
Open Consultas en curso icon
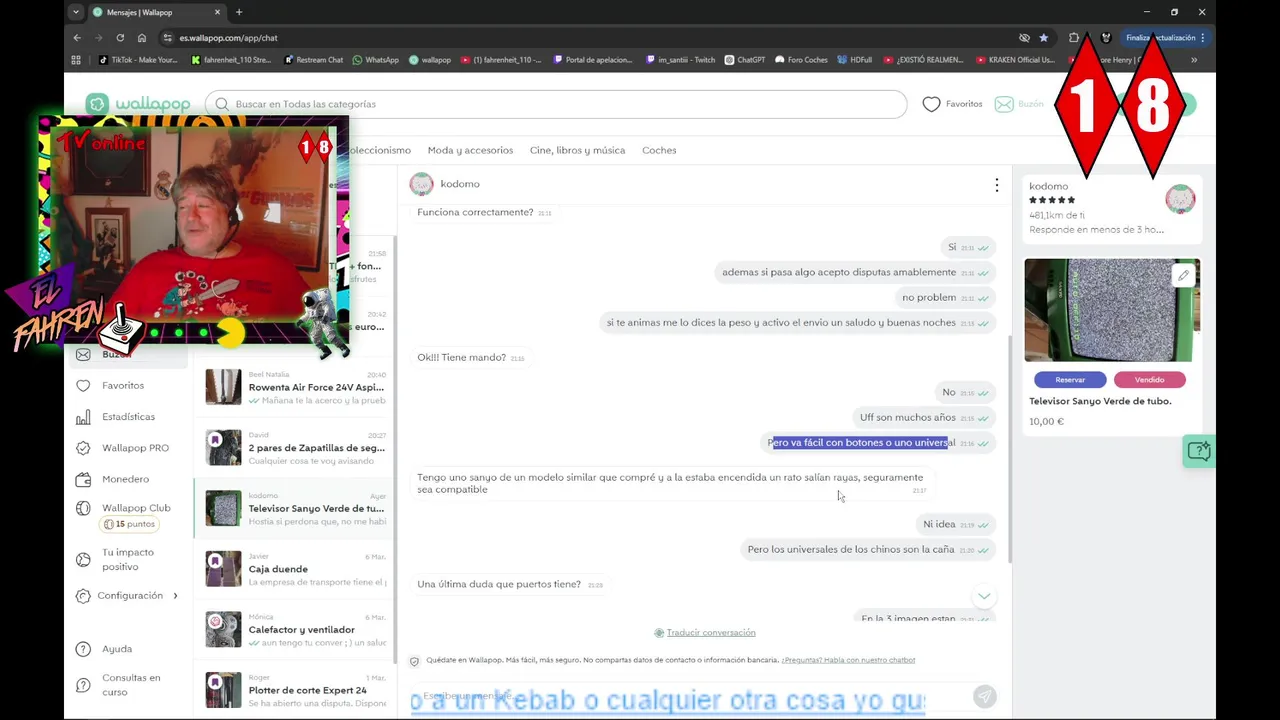[83, 684]
